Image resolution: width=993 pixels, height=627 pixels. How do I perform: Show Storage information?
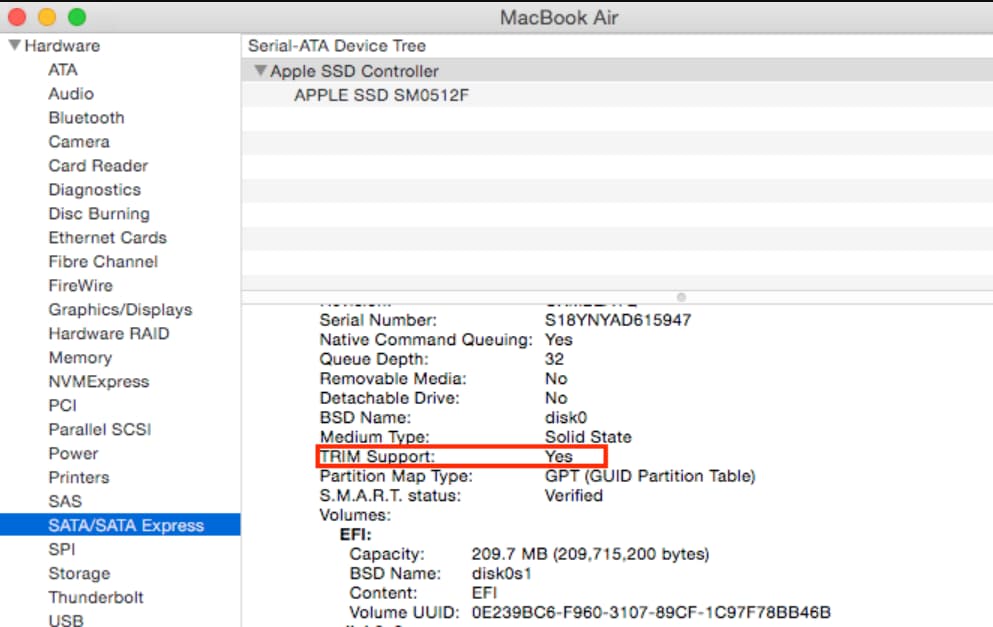pyautogui.click(x=79, y=574)
